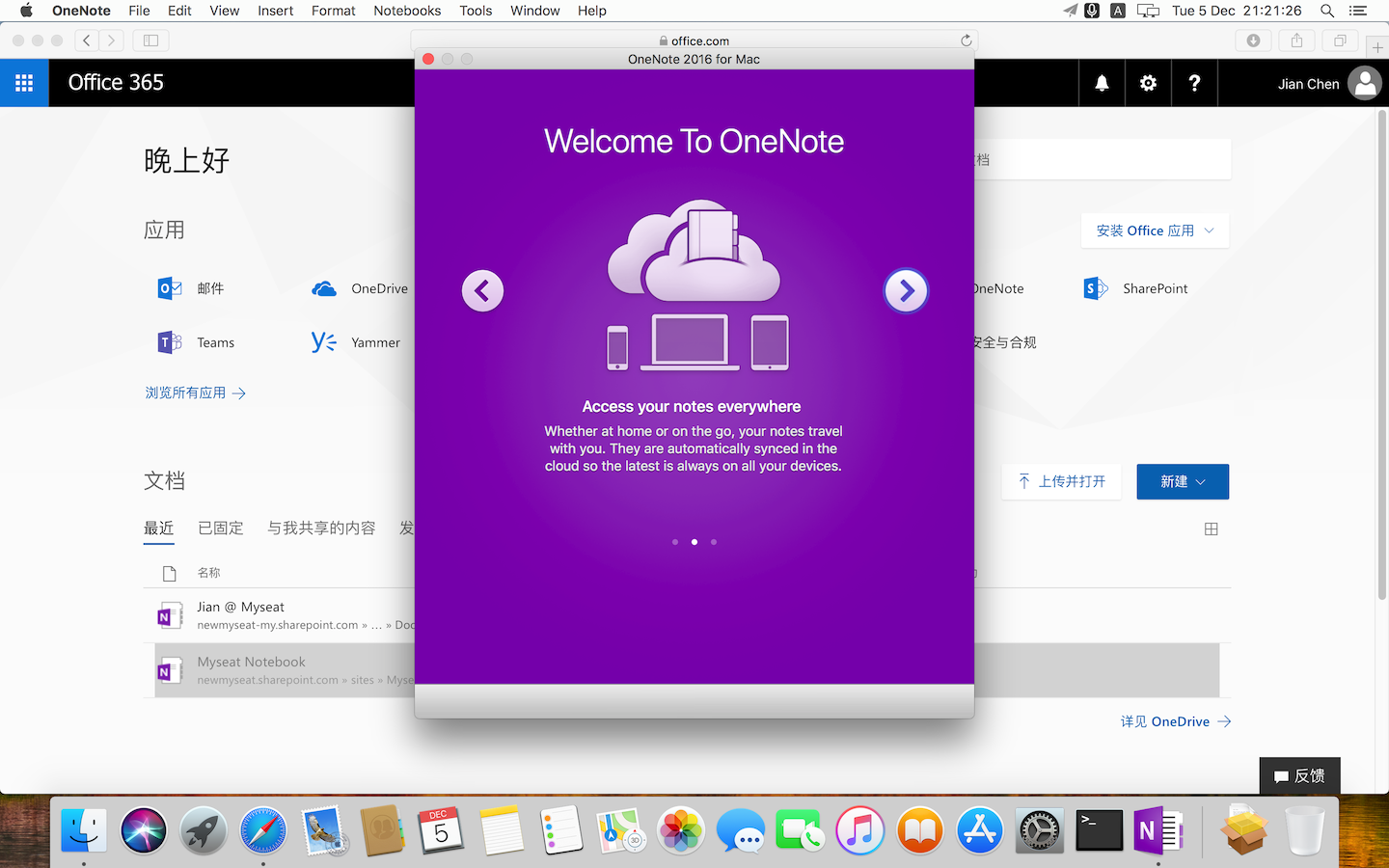
Task: Open the Insert menu
Action: (x=275, y=11)
